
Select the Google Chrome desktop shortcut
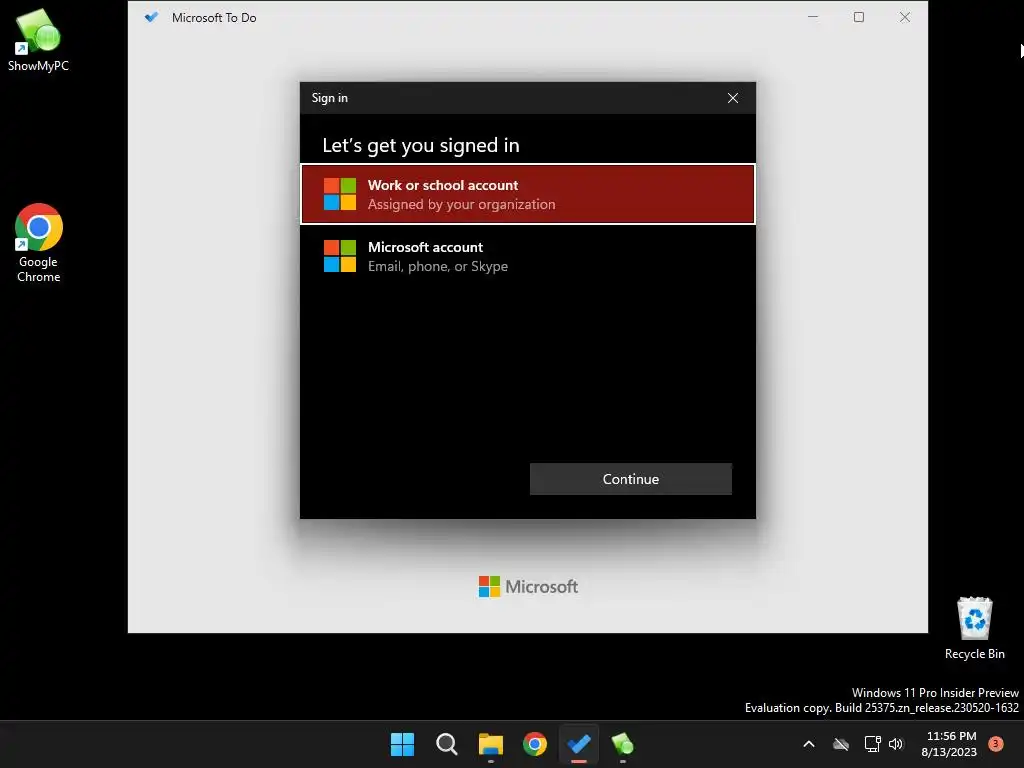point(39,243)
